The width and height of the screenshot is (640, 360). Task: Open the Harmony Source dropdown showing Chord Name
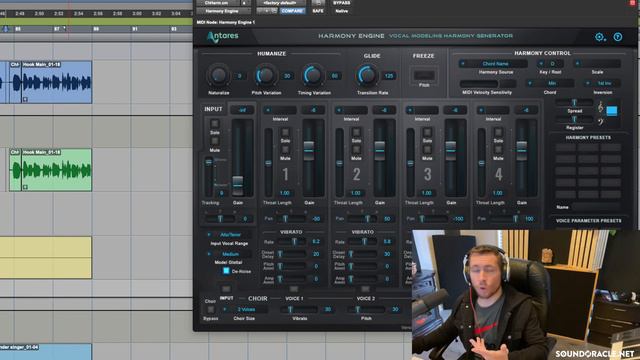click(x=493, y=64)
